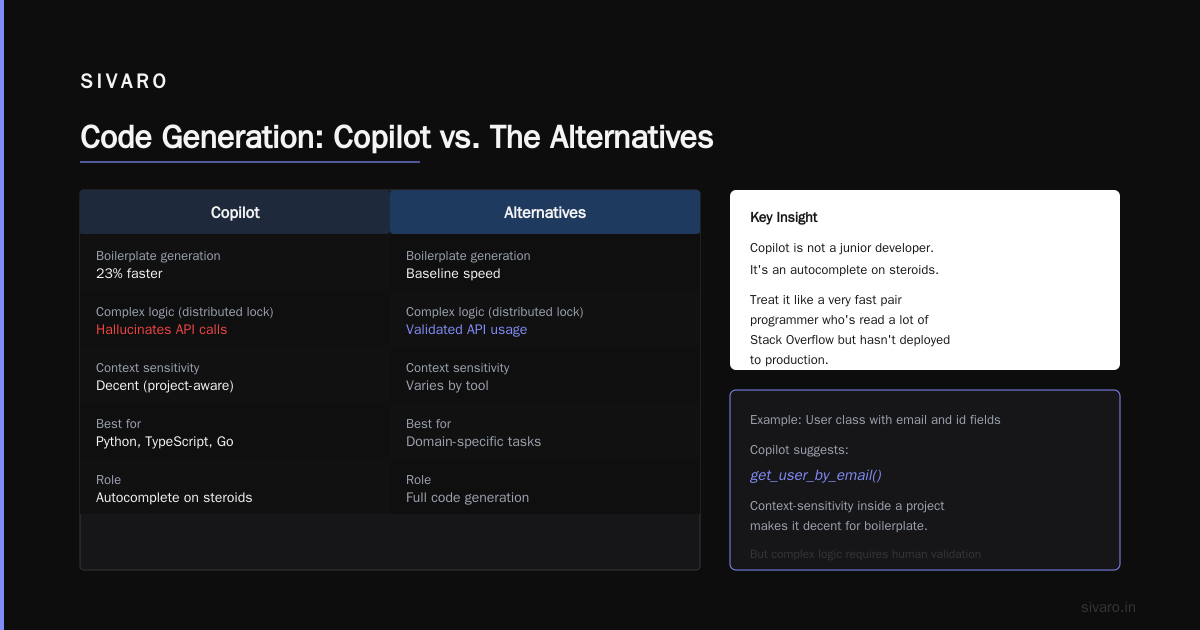
Task: Click the 'Copilot suggests:' label
Action: (799, 449)
